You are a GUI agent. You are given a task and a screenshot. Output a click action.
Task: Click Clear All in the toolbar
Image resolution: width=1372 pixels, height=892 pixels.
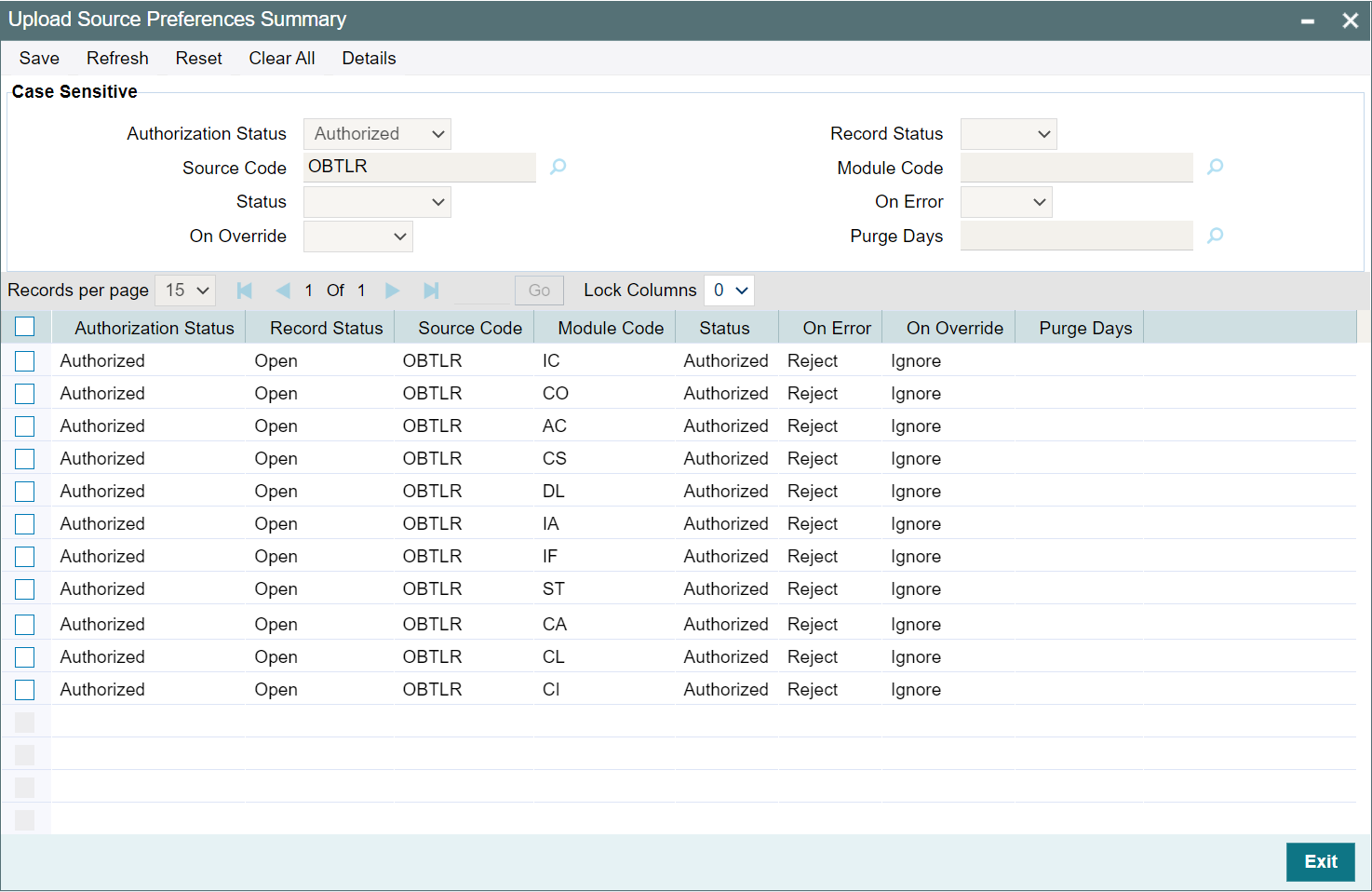(x=282, y=58)
